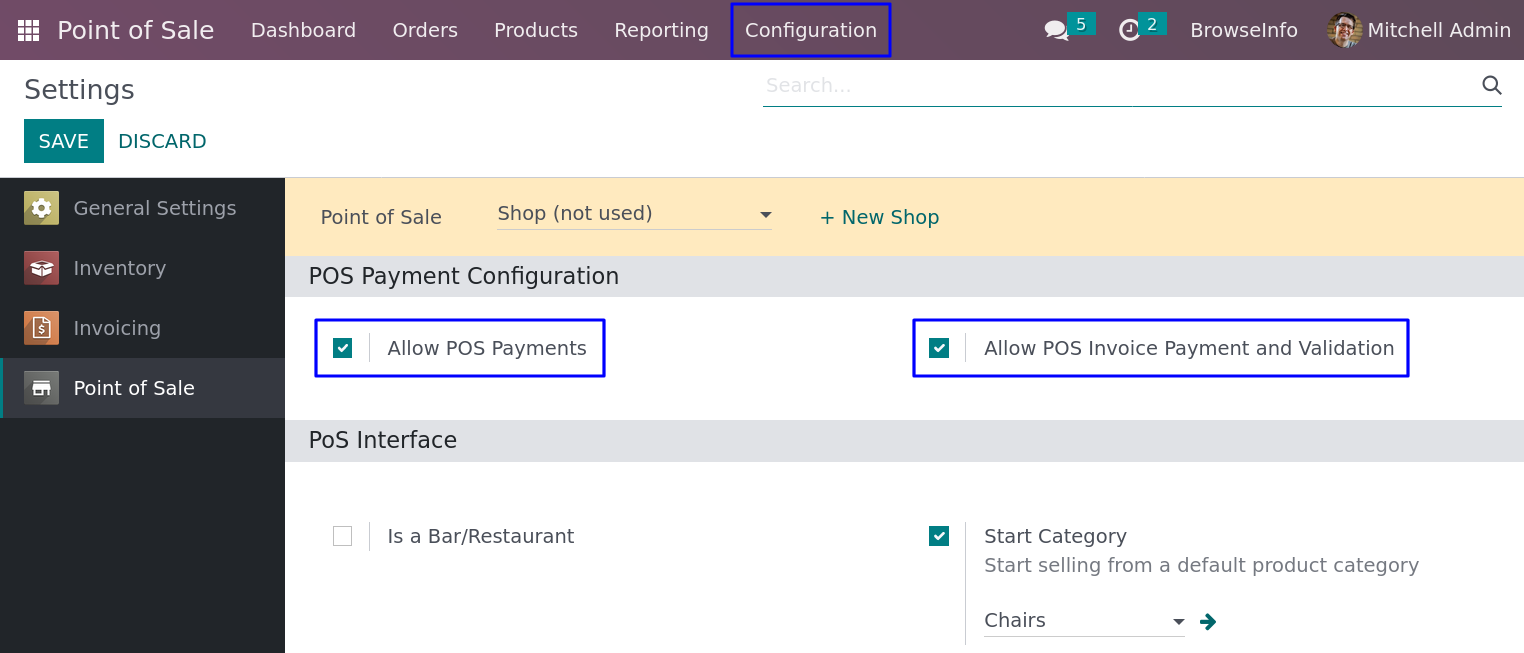This screenshot has width=1524, height=653.
Task: Click the Point of Sale shop icon
Action: click(41, 388)
